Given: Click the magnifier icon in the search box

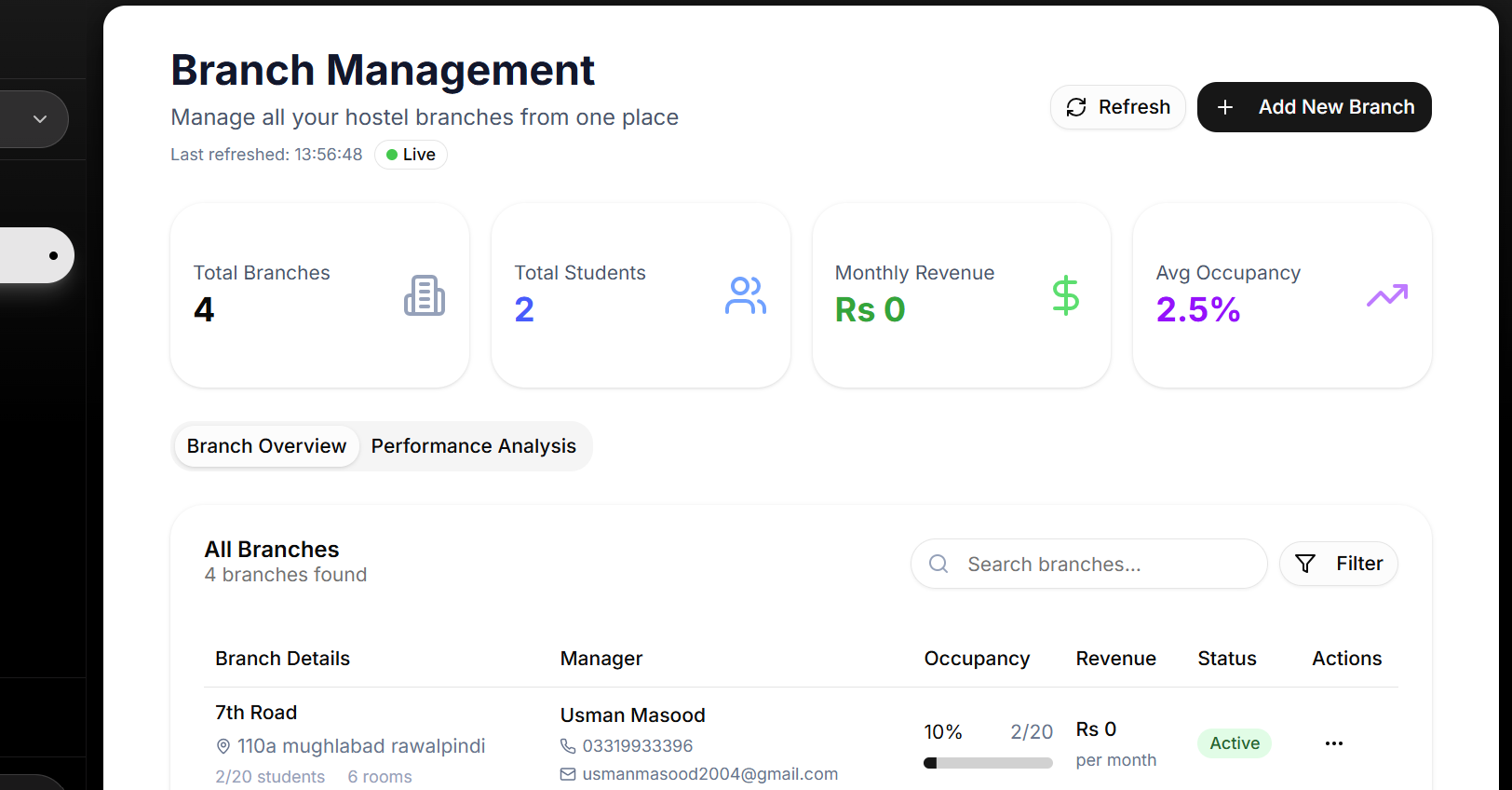Looking at the screenshot, I should tap(938, 564).
